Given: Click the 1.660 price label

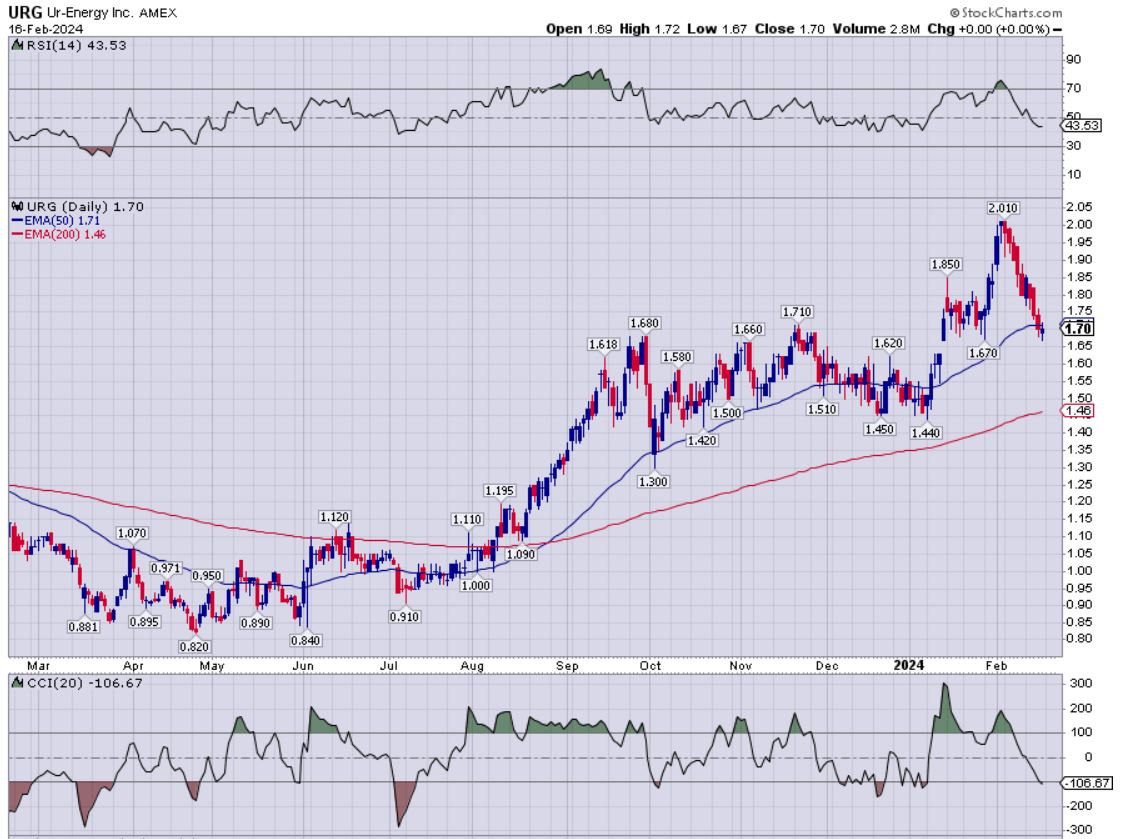Looking at the screenshot, I should pos(748,330).
